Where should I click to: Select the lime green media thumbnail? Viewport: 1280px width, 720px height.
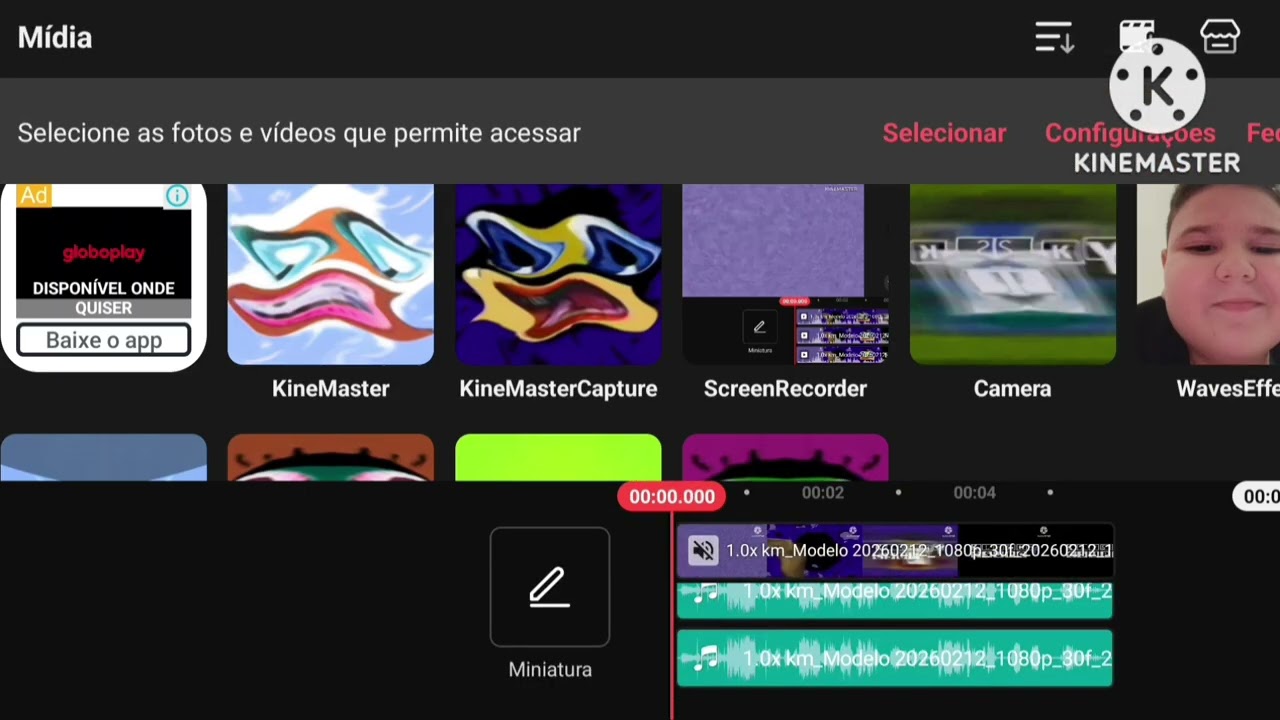click(558, 458)
